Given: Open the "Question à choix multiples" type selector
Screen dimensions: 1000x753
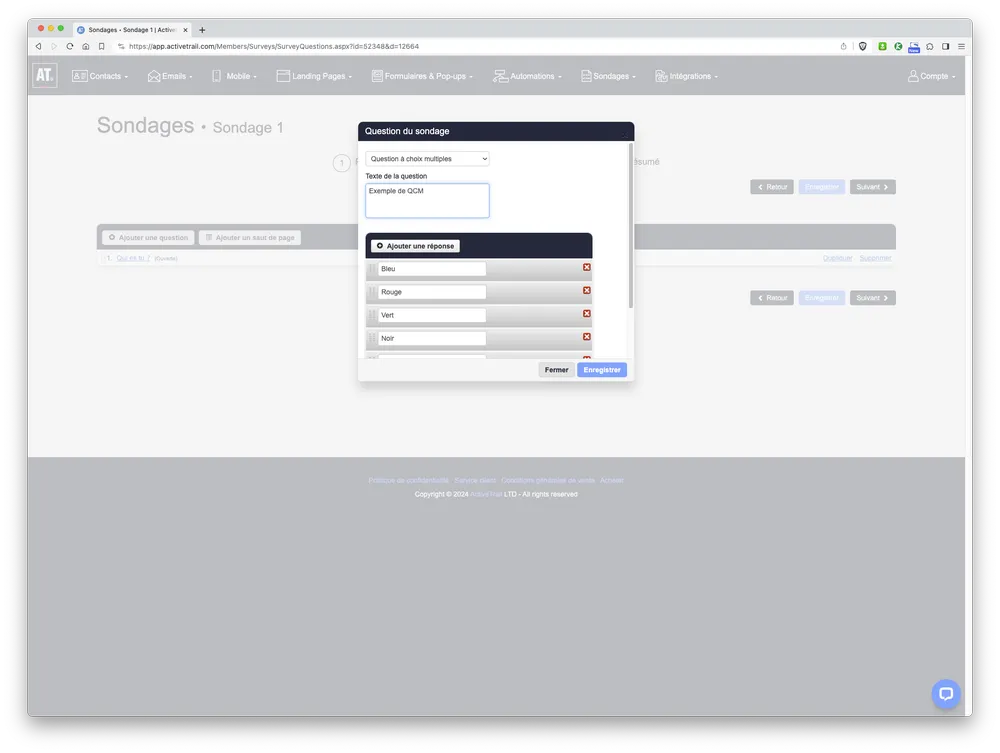Looking at the screenshot, I should tap(427, 158).
